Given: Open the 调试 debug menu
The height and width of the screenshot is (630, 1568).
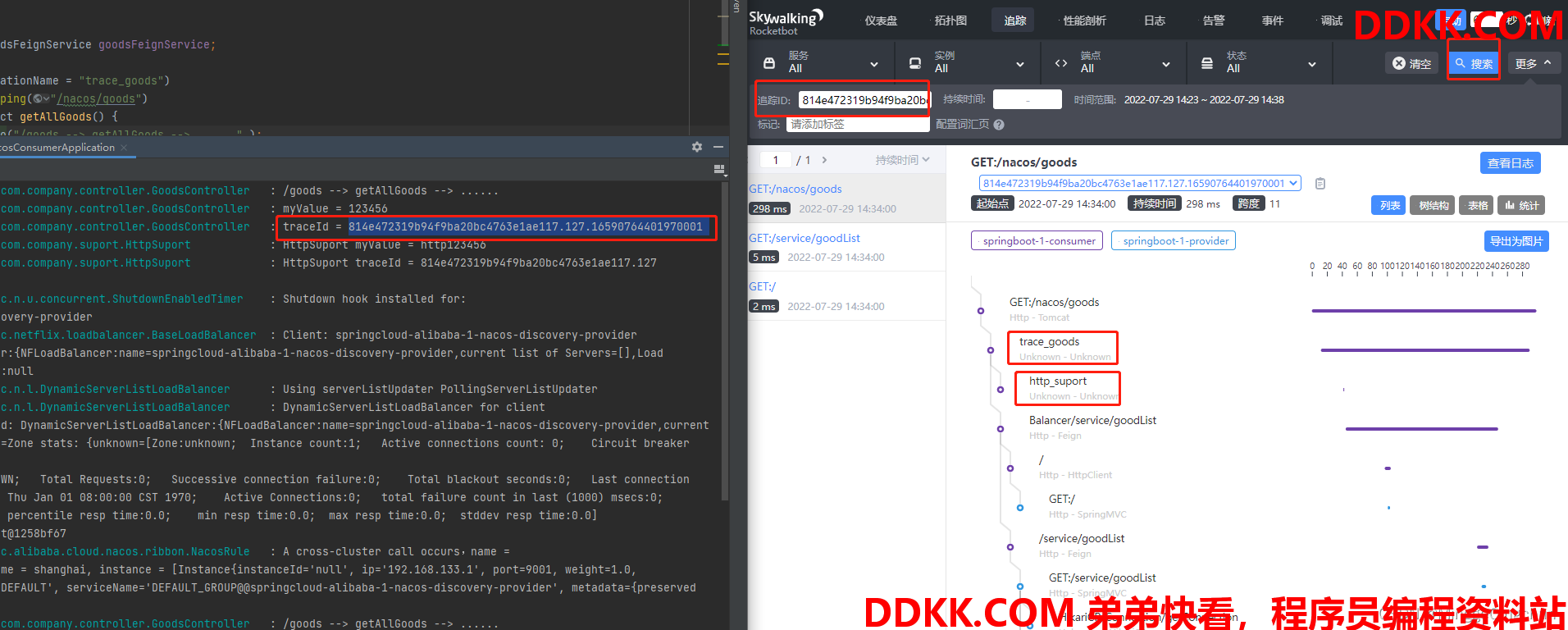Looking at the screenshot, I should click(1332, 21).
